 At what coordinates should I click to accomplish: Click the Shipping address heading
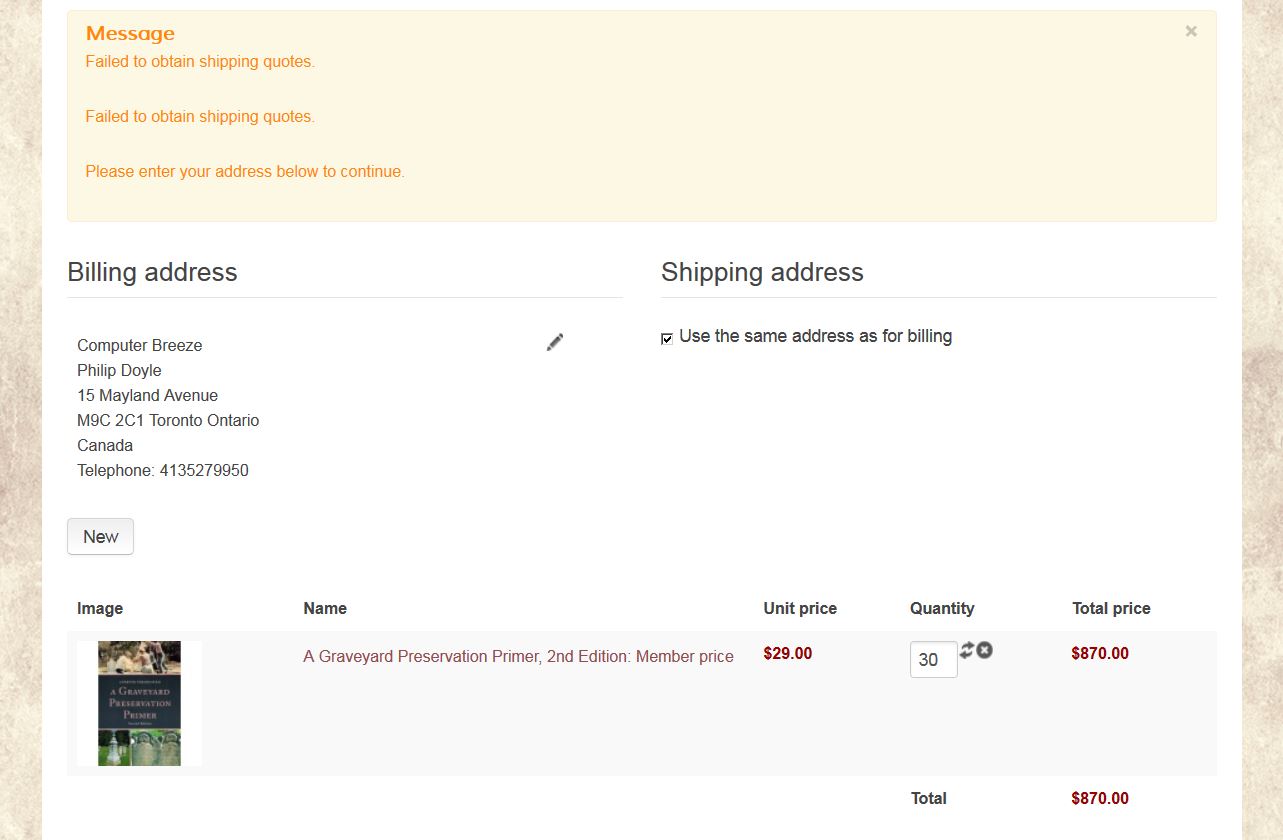click(x=762, y=272)
